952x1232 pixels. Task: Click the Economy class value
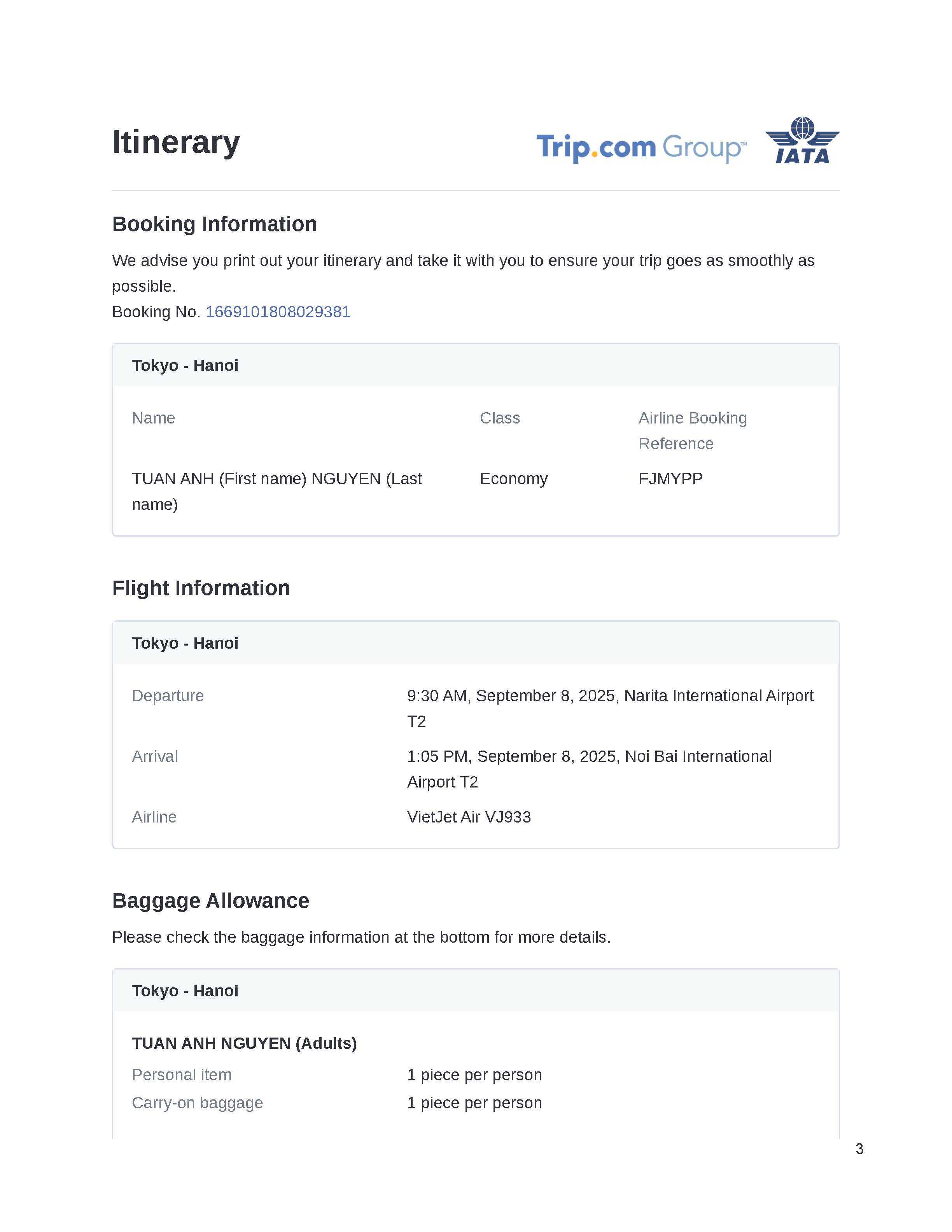[x=513, y=478]
